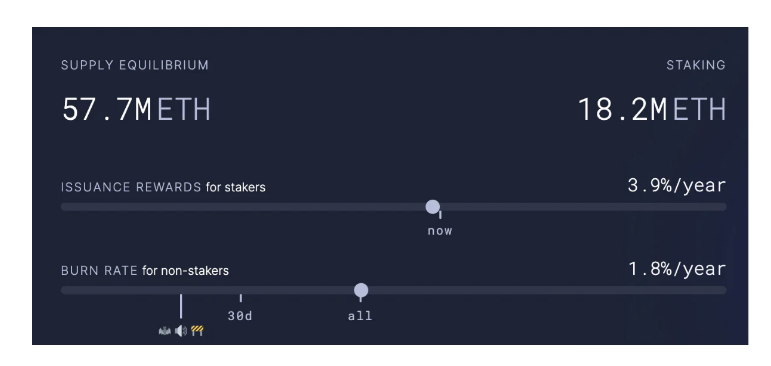The width and height of the screenshot is (771, 366).
Task: Click the speaker emoji icon below burn slider
Action: [181, 331]
